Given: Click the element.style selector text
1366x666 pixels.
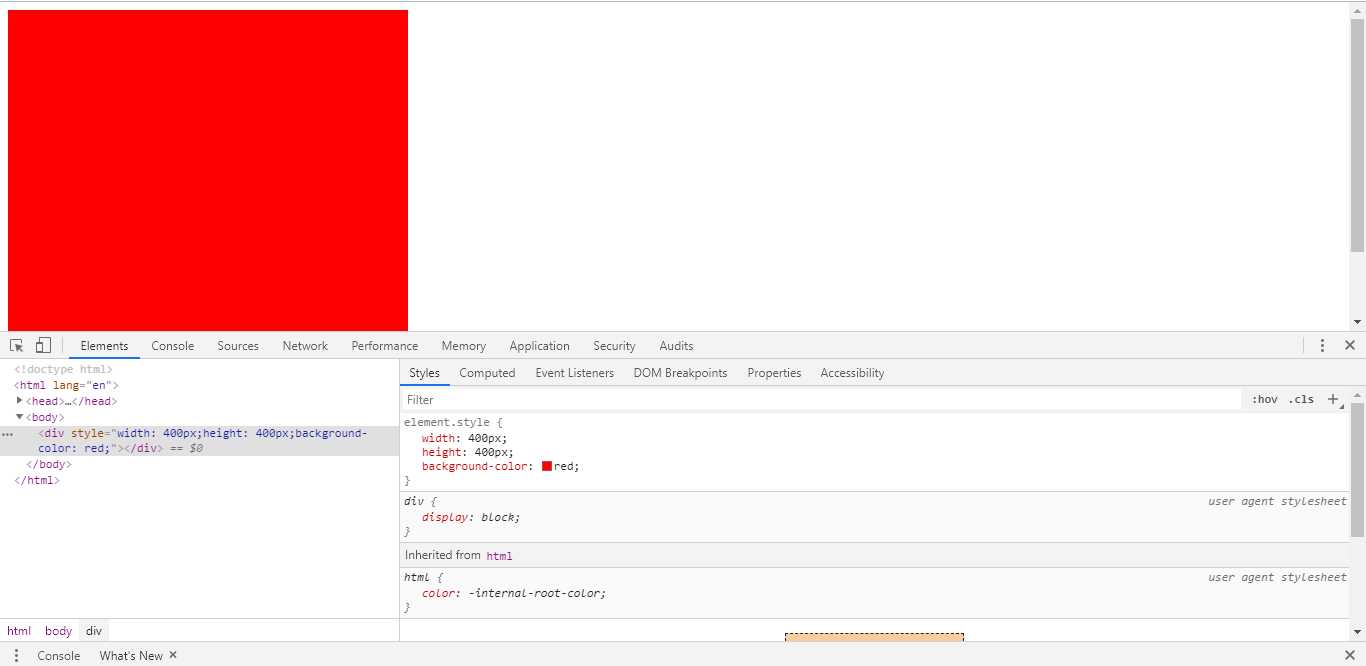Looking at the screenshot, I should click(449, 422).
